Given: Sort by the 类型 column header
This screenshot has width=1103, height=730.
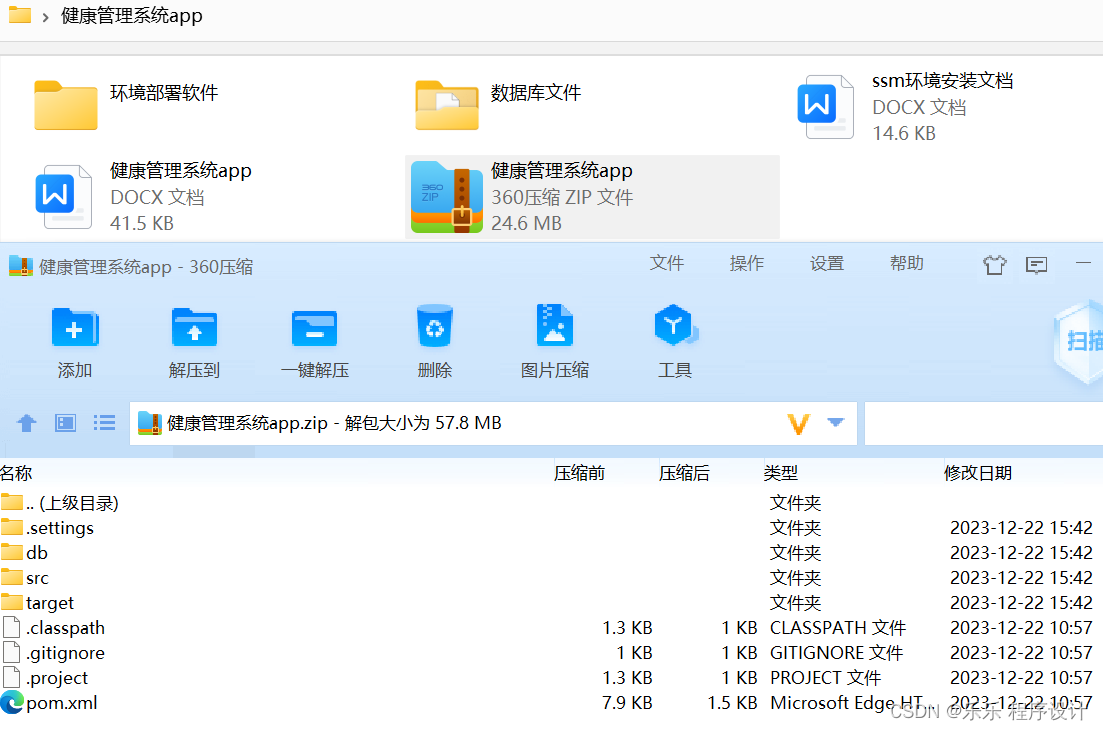Looking at the screenshot, I should (781, 473).
